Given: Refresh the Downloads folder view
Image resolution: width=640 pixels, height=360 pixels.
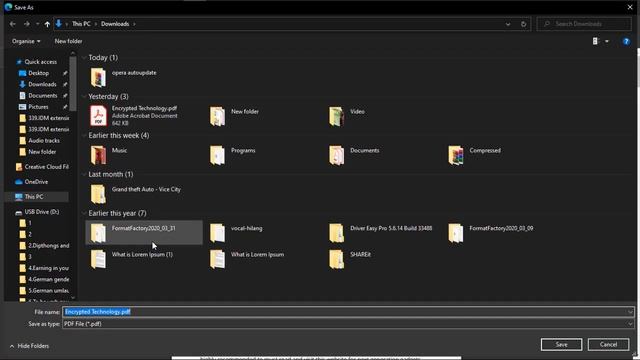Looking at the screenshot, I should point(523,24).
